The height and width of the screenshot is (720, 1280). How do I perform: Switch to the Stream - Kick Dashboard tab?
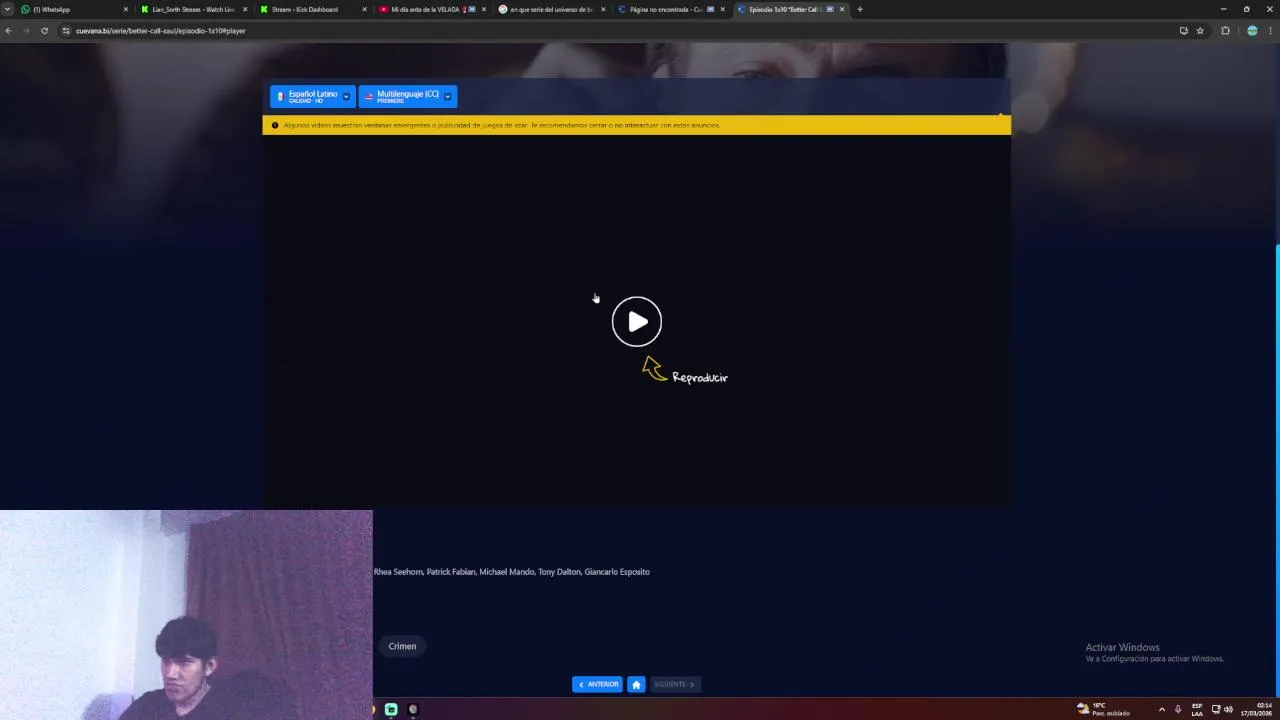pos(311,9)
